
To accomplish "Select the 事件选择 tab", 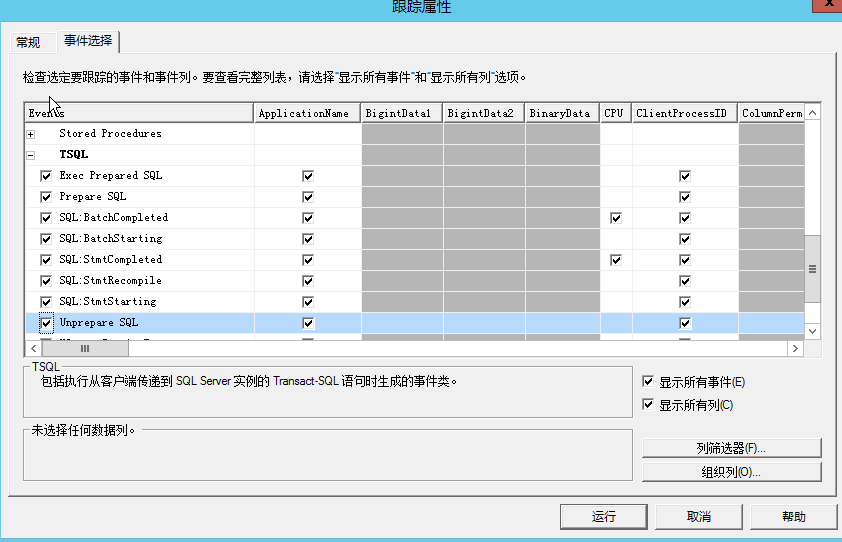I will [x=88, y=41].
